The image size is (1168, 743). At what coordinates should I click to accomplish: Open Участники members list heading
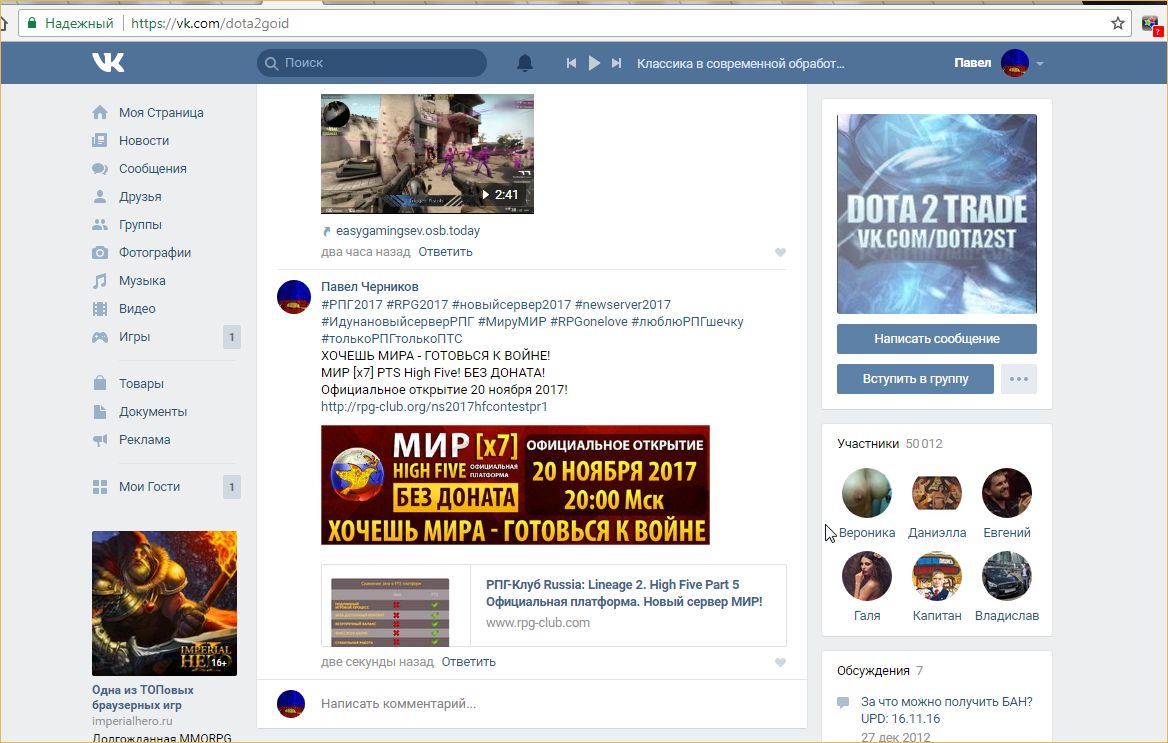868,443
